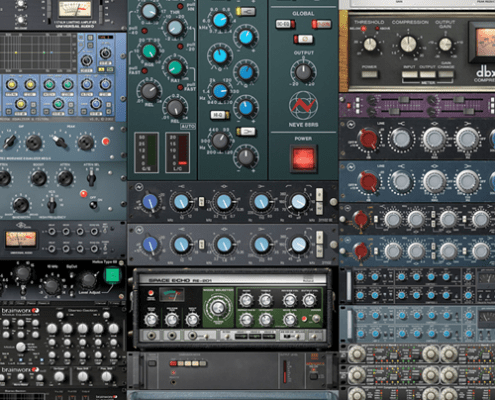The width and height of the screenshot is (495, 400).
Task: Click the G/E gain reduction meter
Action: click(146, 152)
